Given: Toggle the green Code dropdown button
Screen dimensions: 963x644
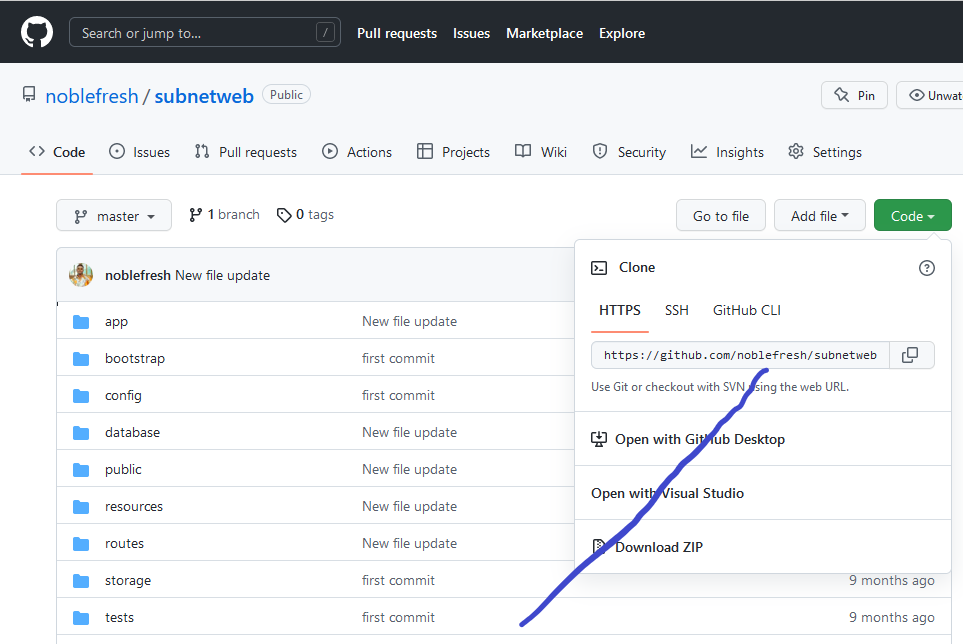Looking at the screenshot, I should [x=913, y=215].
